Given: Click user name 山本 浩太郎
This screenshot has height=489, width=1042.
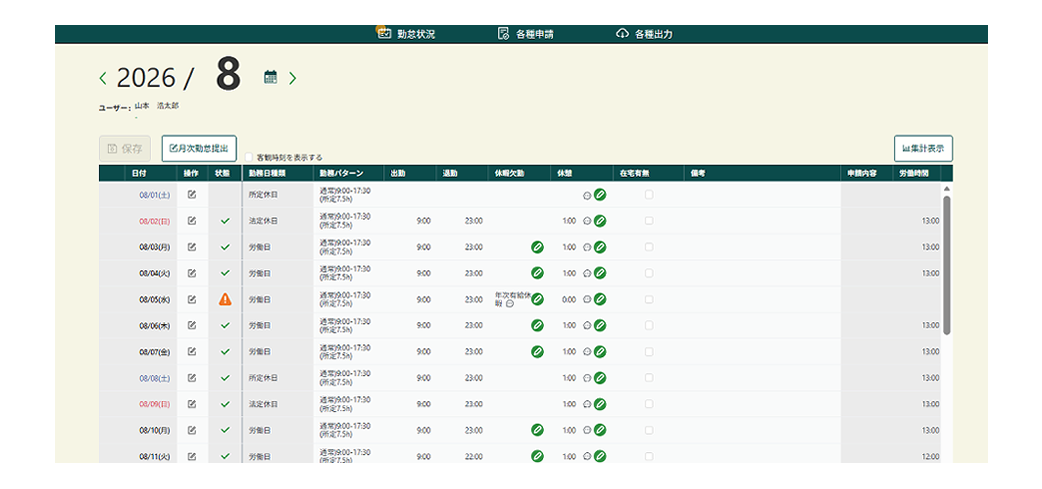Looking at the screenshot, I should point(157,106).
